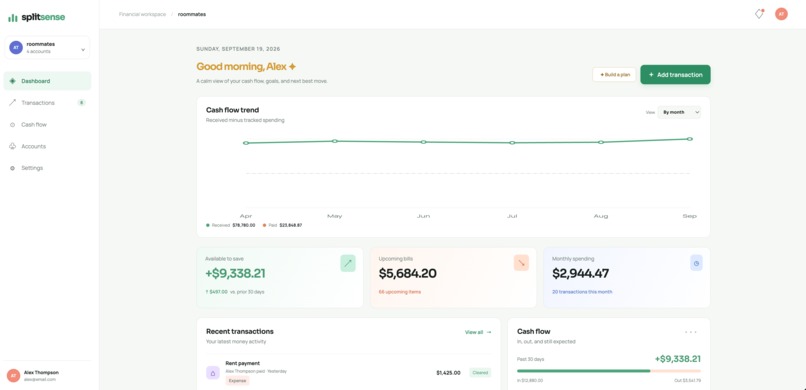Click the roommates breadcrumb text
The height and width of the screenshot is (390, 806).
(192, 14)
